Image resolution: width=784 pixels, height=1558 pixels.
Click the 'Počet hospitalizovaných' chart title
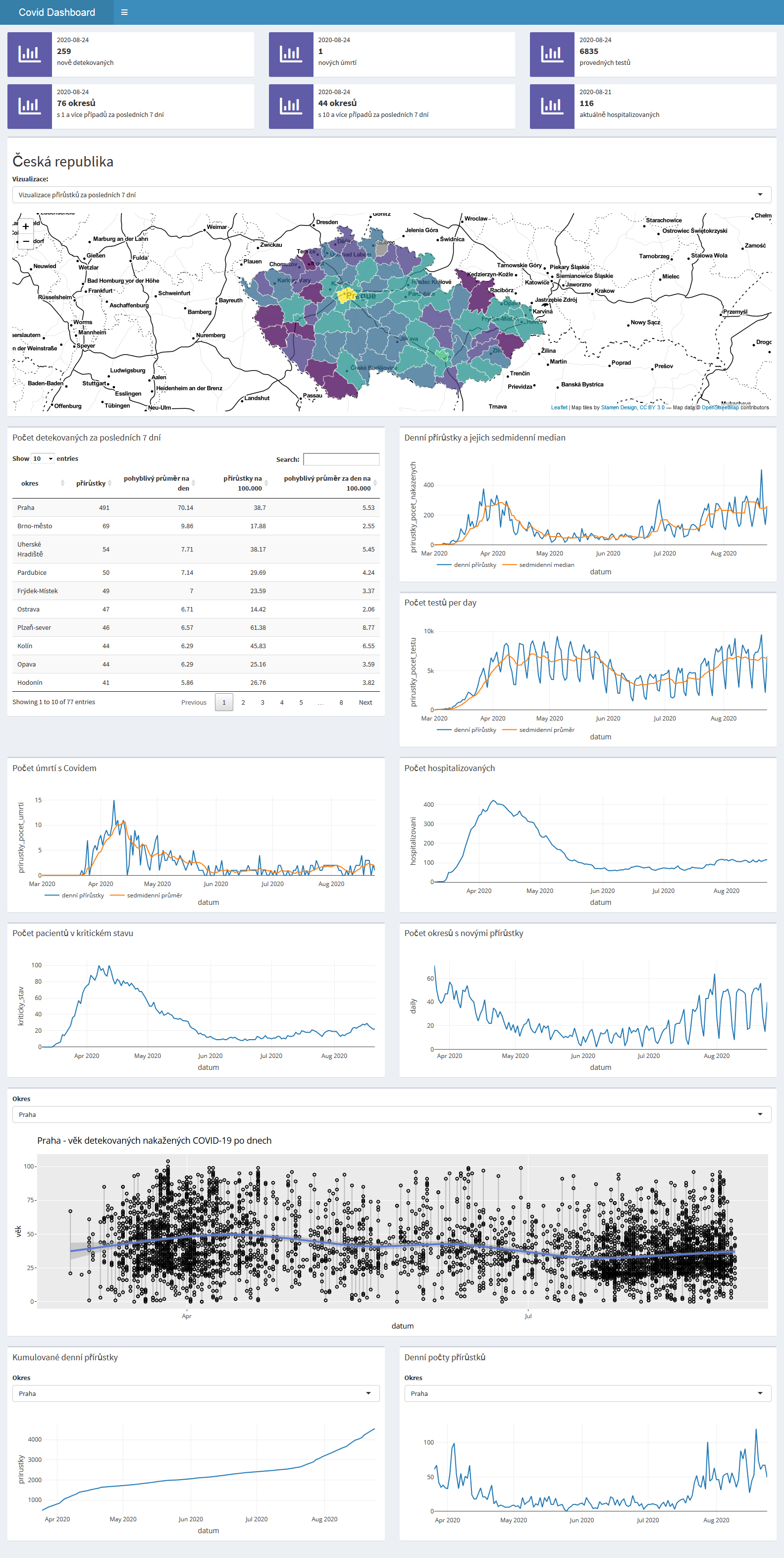tap(450, 768)
